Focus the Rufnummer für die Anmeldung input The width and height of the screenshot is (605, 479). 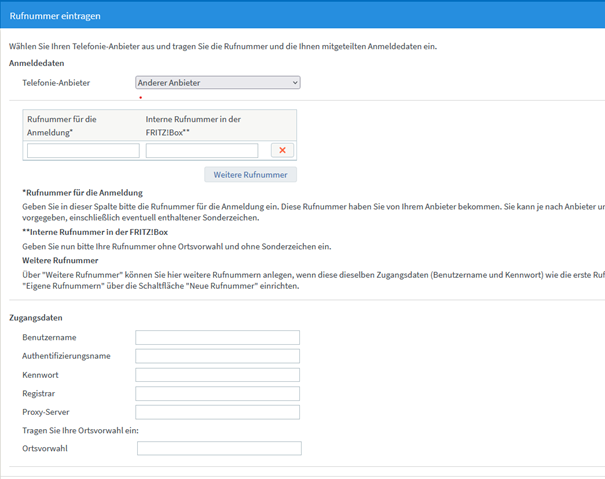[83, 151]
